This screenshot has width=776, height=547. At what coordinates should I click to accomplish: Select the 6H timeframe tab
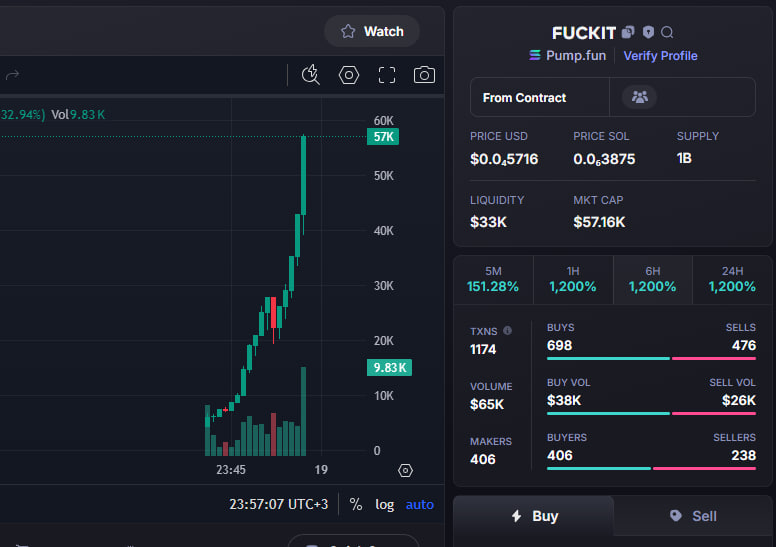652,280
